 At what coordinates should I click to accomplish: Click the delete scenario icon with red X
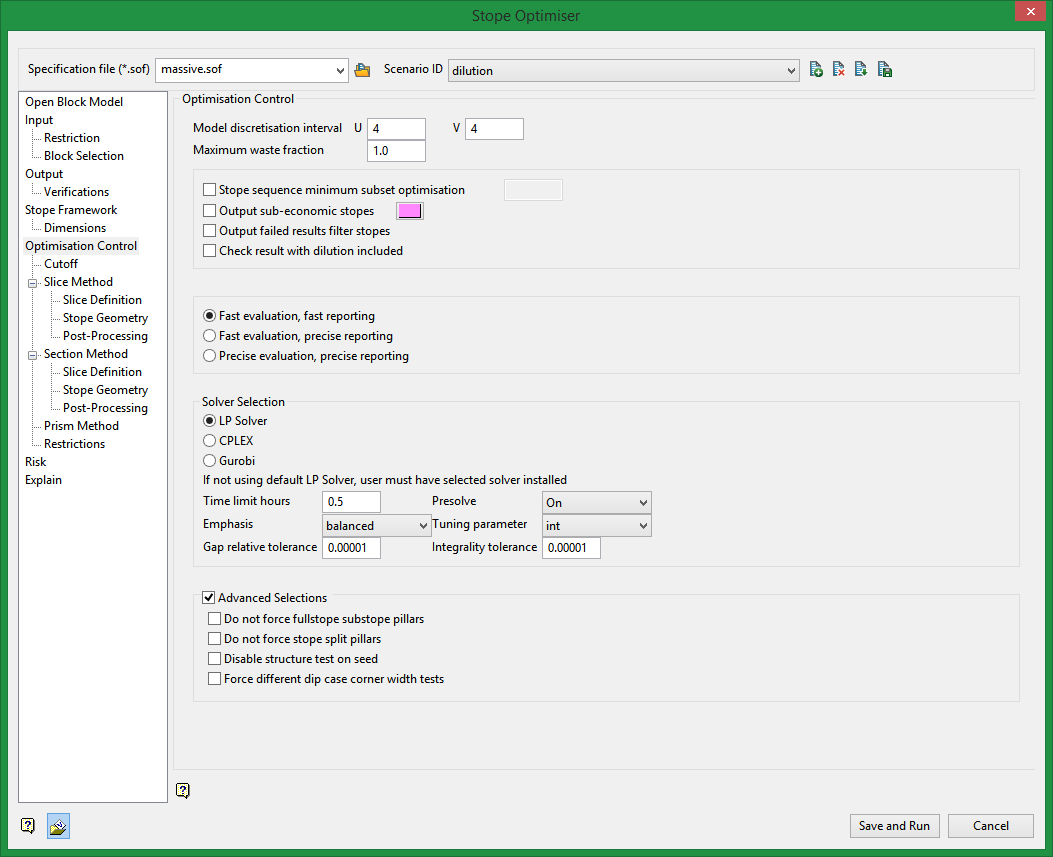(839, 70)
